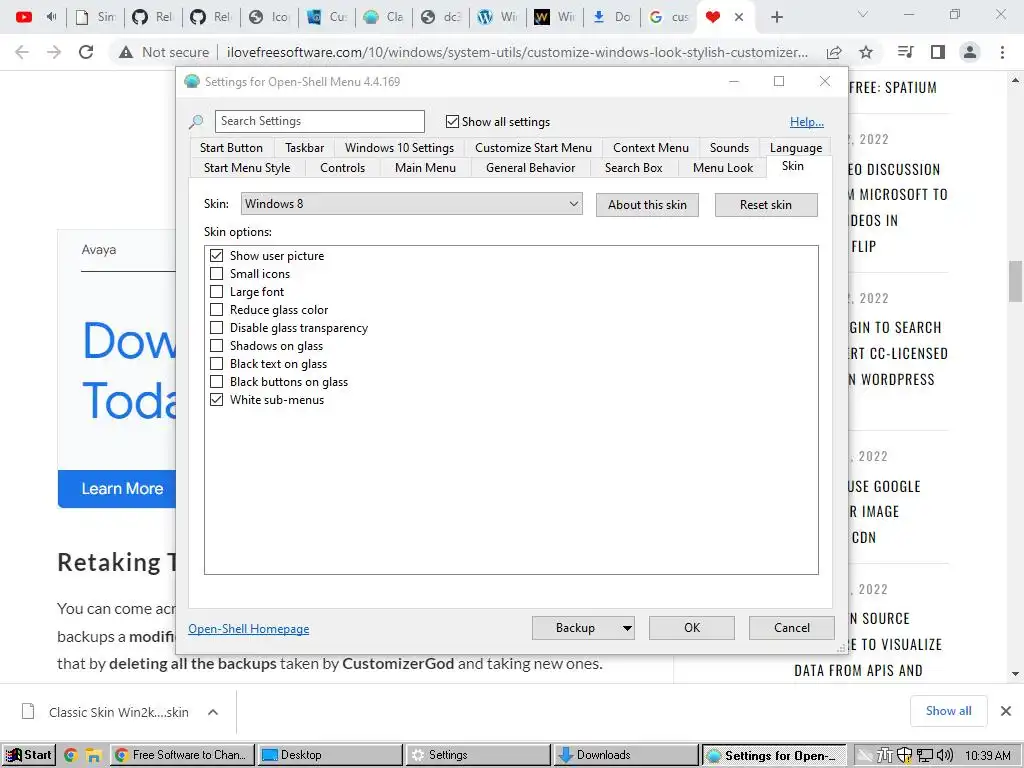This screenshot has width=1024, height=768.
Task: Open the Customize Start Menu tab
Action: point(533,148)
